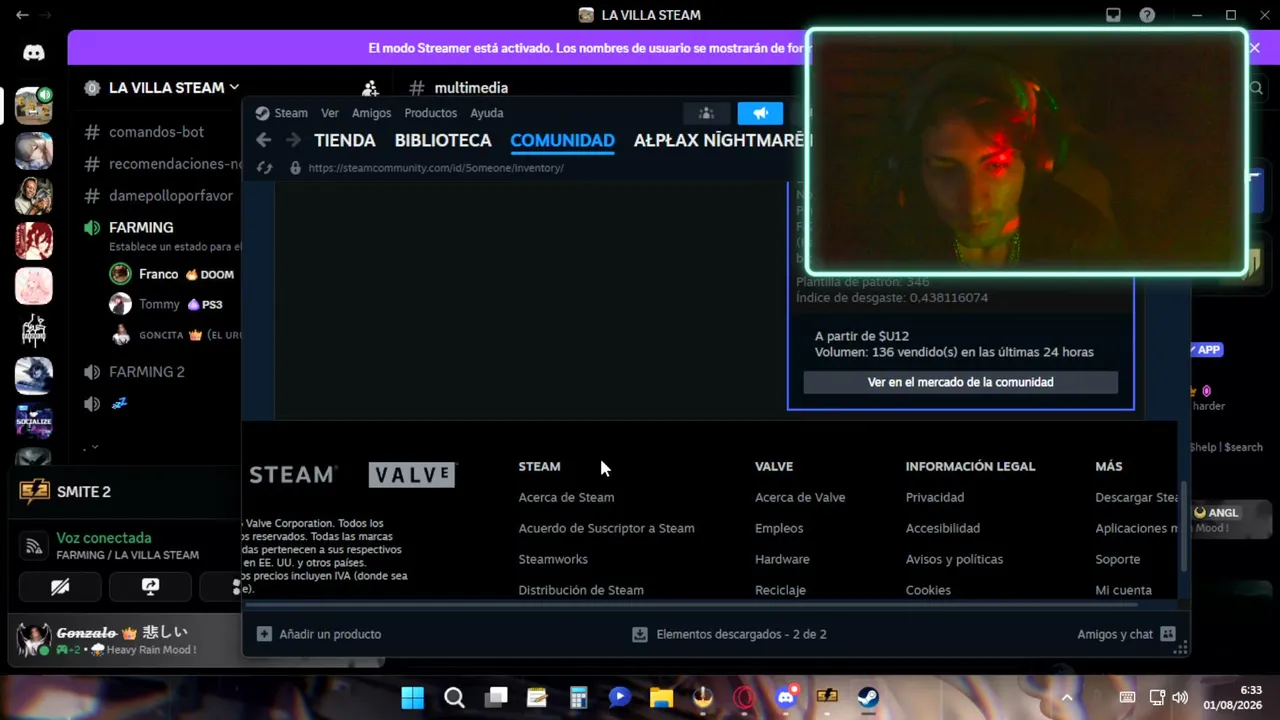Click Steam page horizontal scrollbar
The width and height of the screenshot is (1280, 720).
coord(692,604)
